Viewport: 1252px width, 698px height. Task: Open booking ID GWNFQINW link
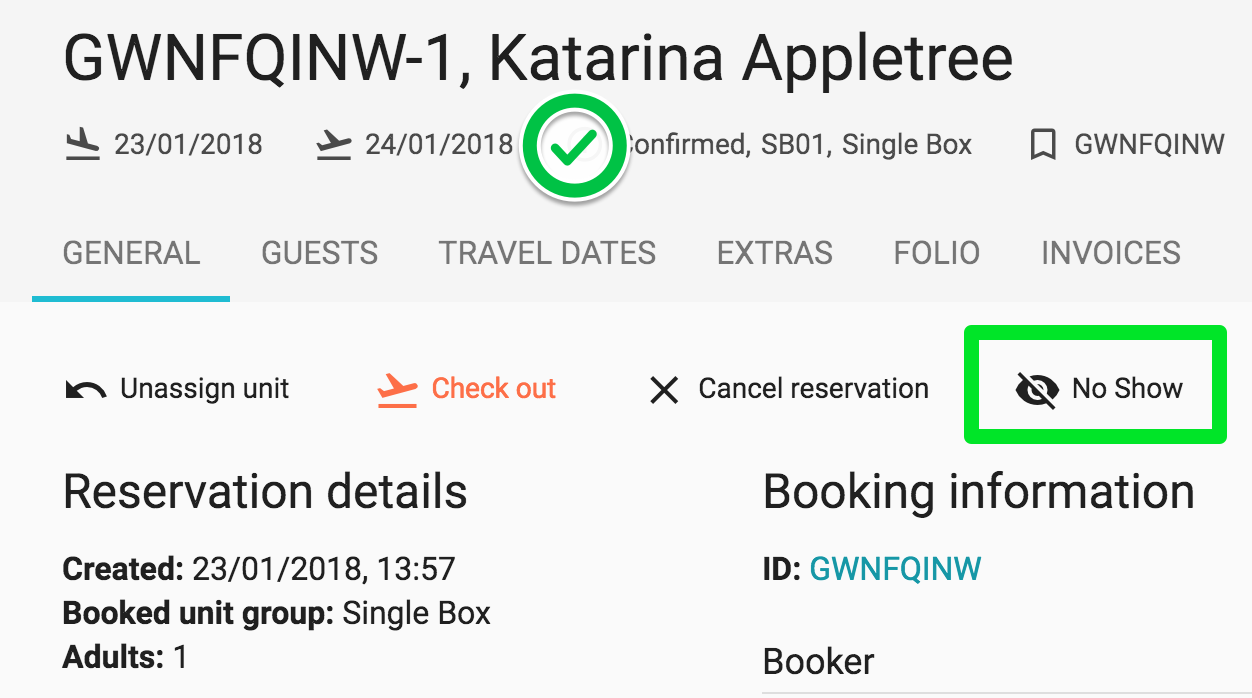(x=895, y=569)
